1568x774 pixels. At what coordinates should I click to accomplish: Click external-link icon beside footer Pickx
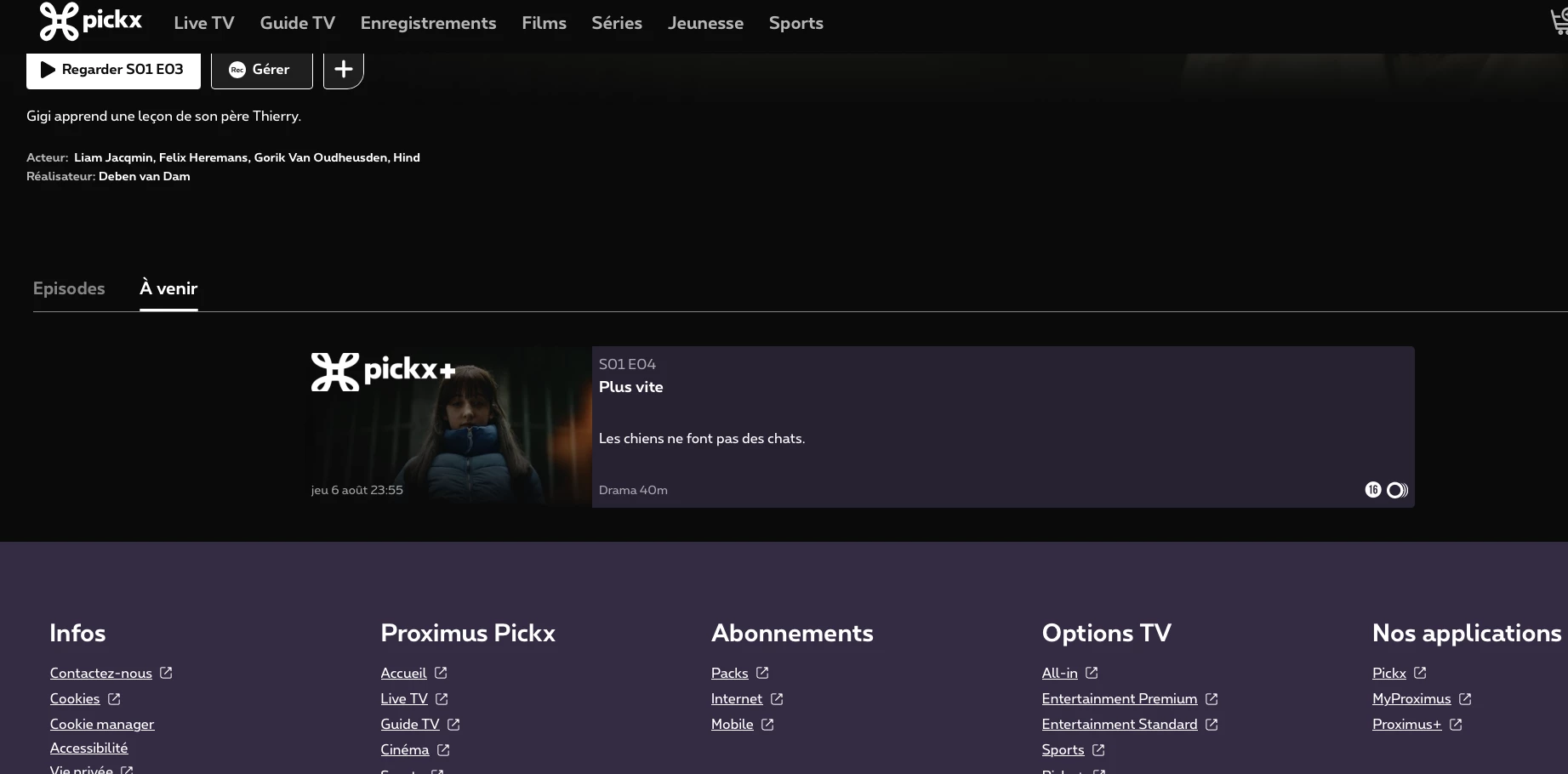click(x=1420, y=673)
